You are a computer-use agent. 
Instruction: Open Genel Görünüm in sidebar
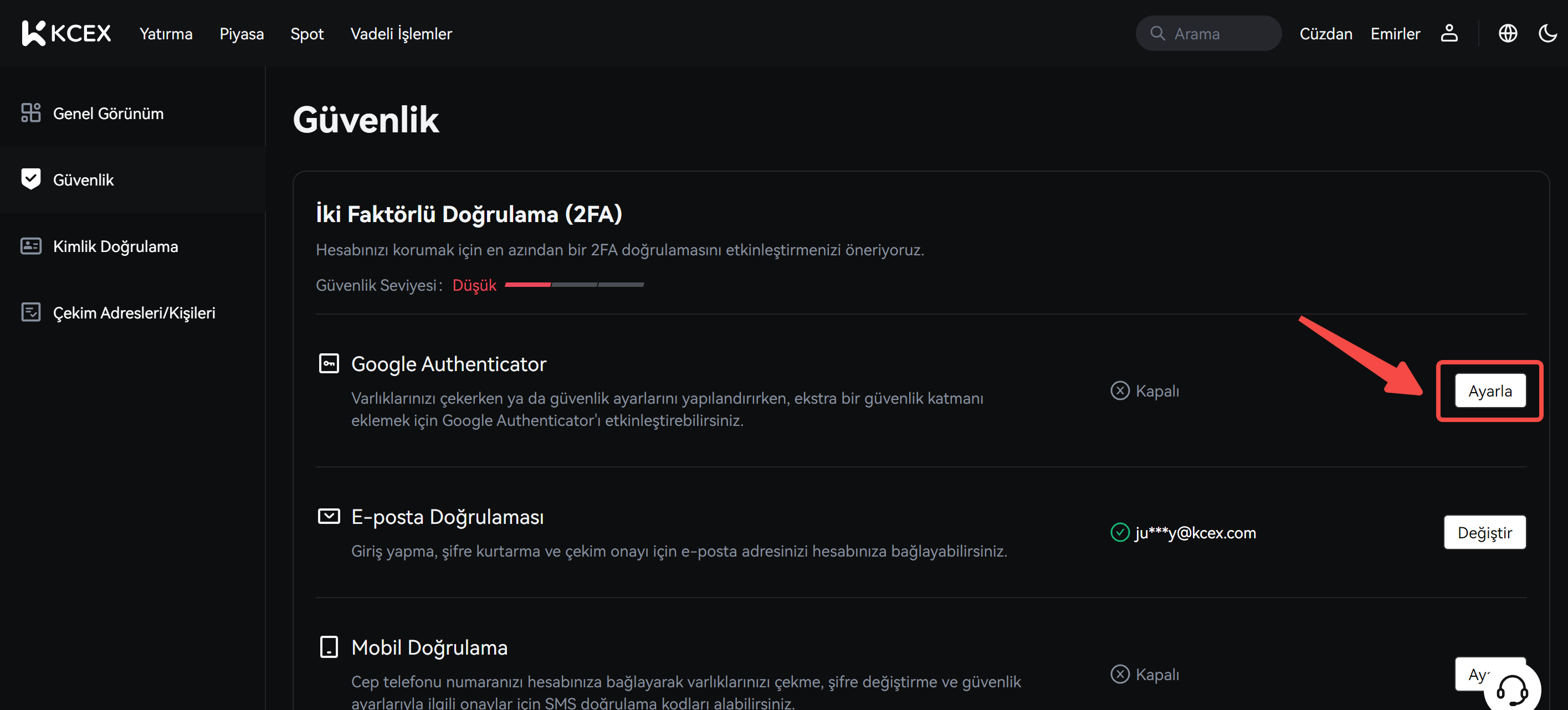tap(107, 113)
